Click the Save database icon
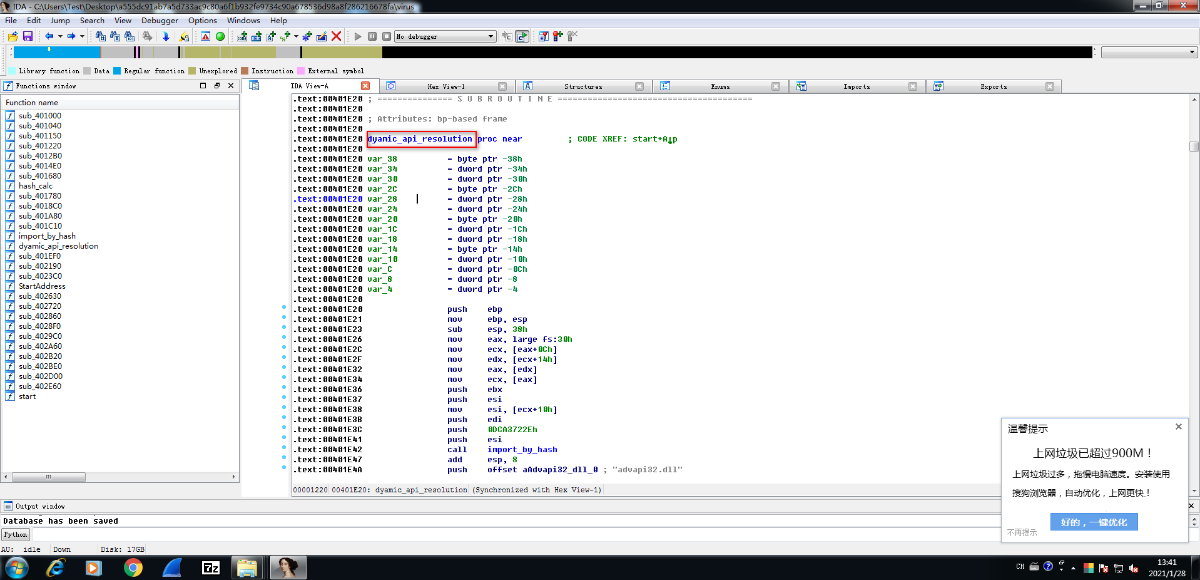 tap(28, 36)
